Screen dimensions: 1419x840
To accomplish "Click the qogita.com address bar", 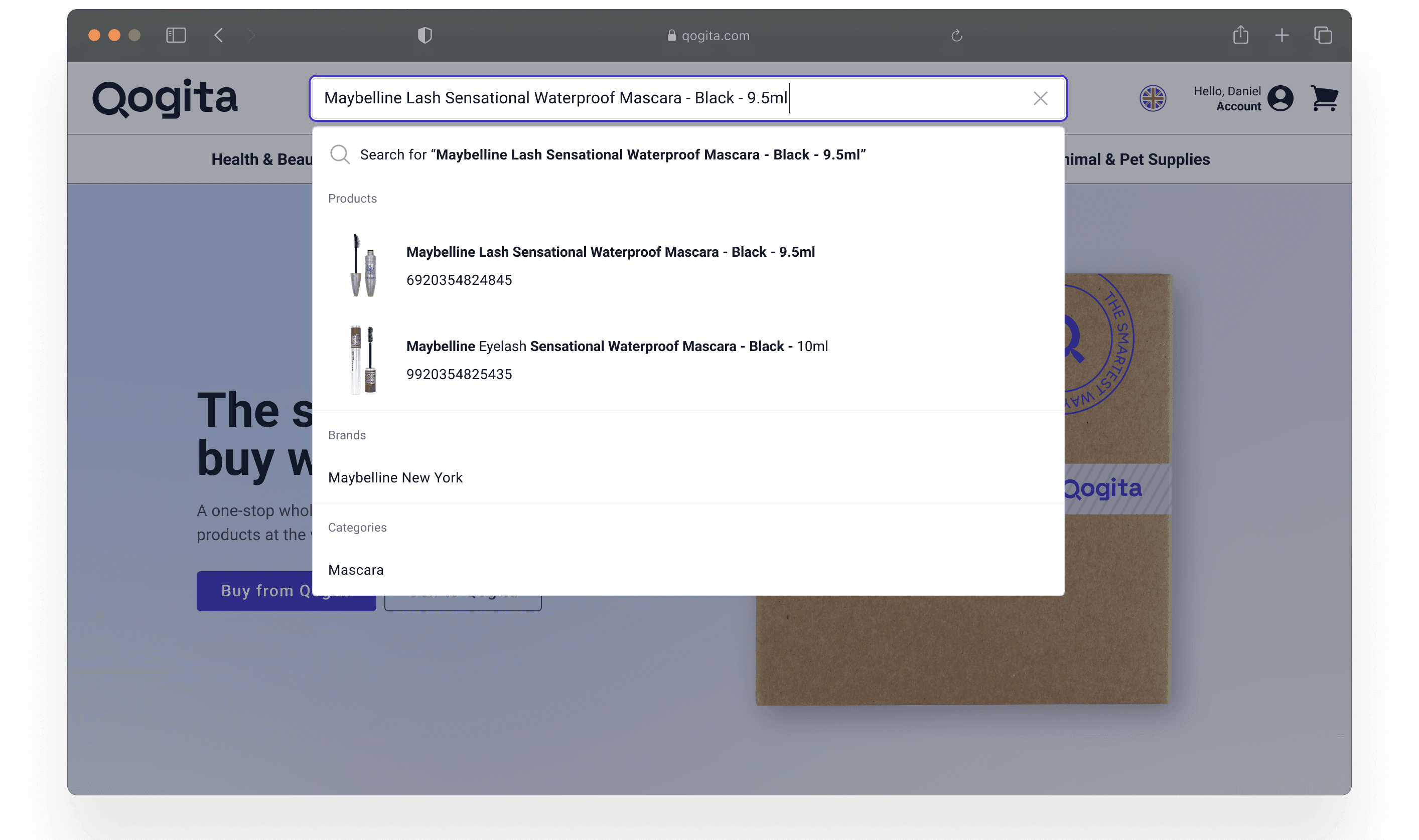I will coord(708,36).
